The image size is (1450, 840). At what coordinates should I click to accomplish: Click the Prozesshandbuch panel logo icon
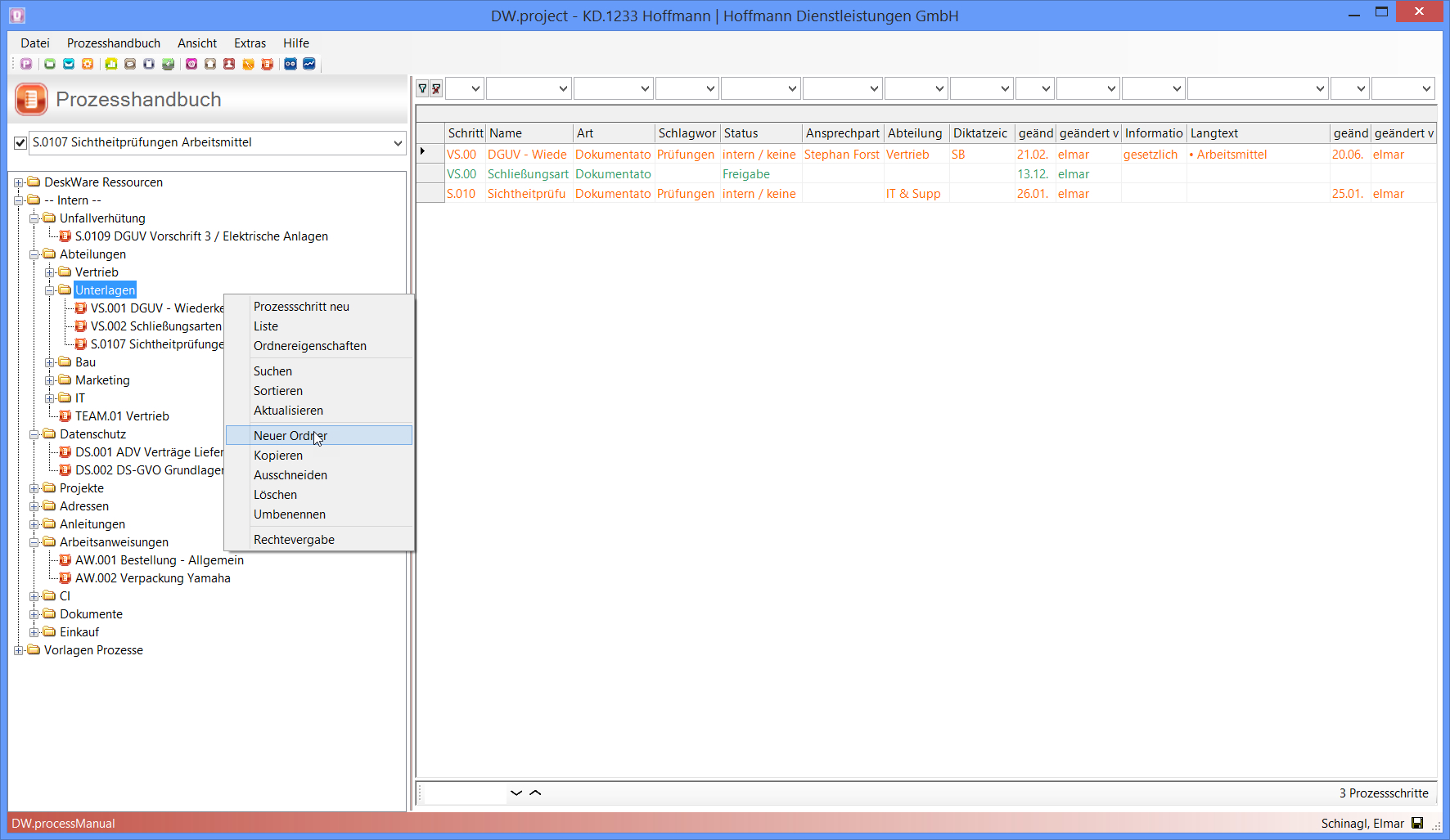point(31,100)
